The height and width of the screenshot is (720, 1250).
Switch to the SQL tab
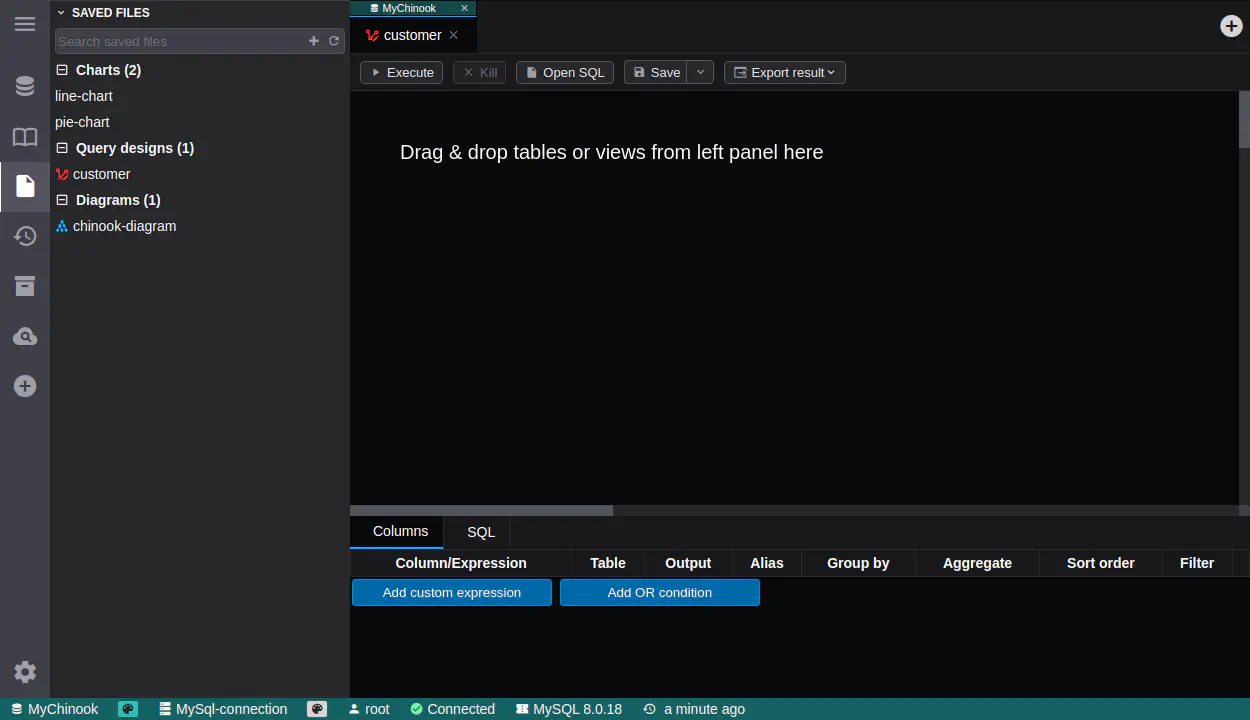pyautogui.click(x=481, y=532)
